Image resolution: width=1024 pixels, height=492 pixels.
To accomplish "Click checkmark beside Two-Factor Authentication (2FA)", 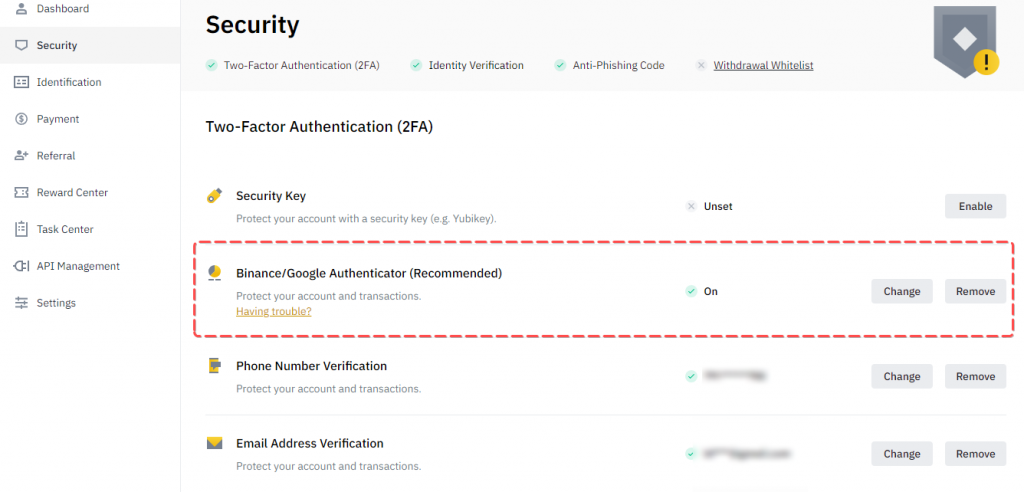I will pyautogui.click(x=212, y=65).
